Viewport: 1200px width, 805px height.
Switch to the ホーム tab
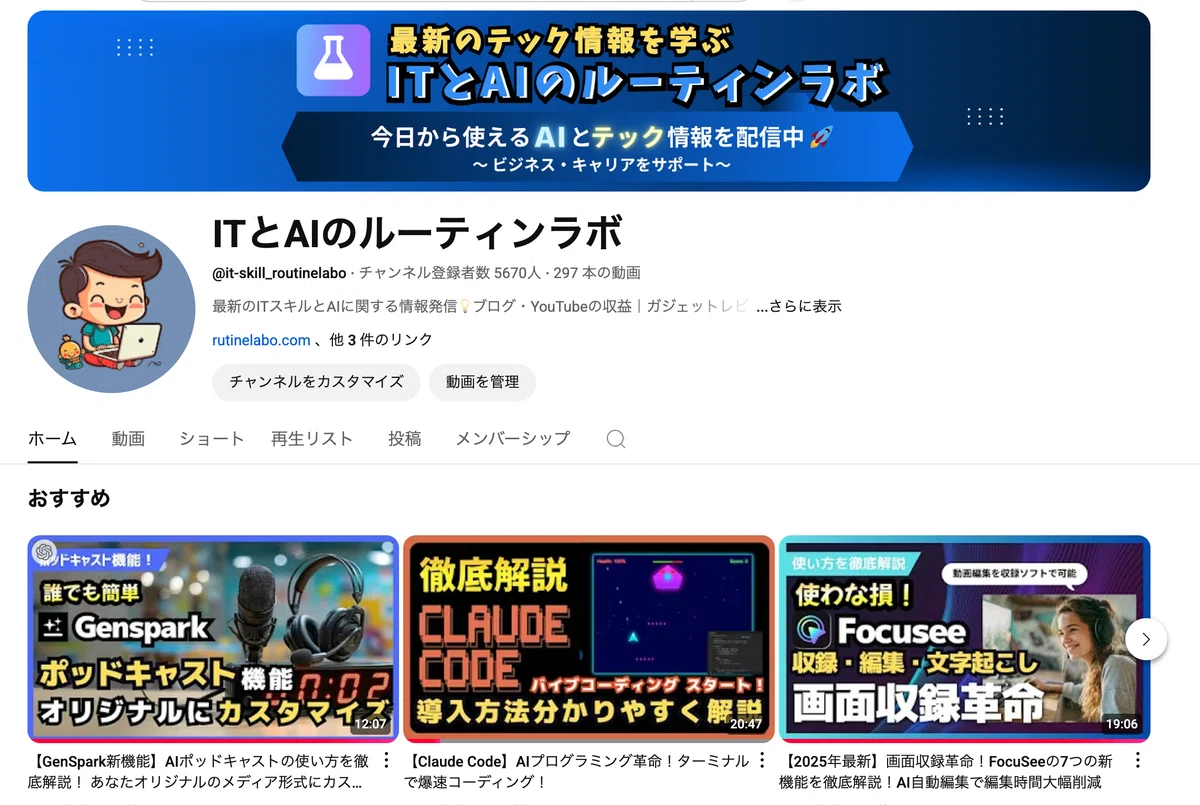(52, 438)
